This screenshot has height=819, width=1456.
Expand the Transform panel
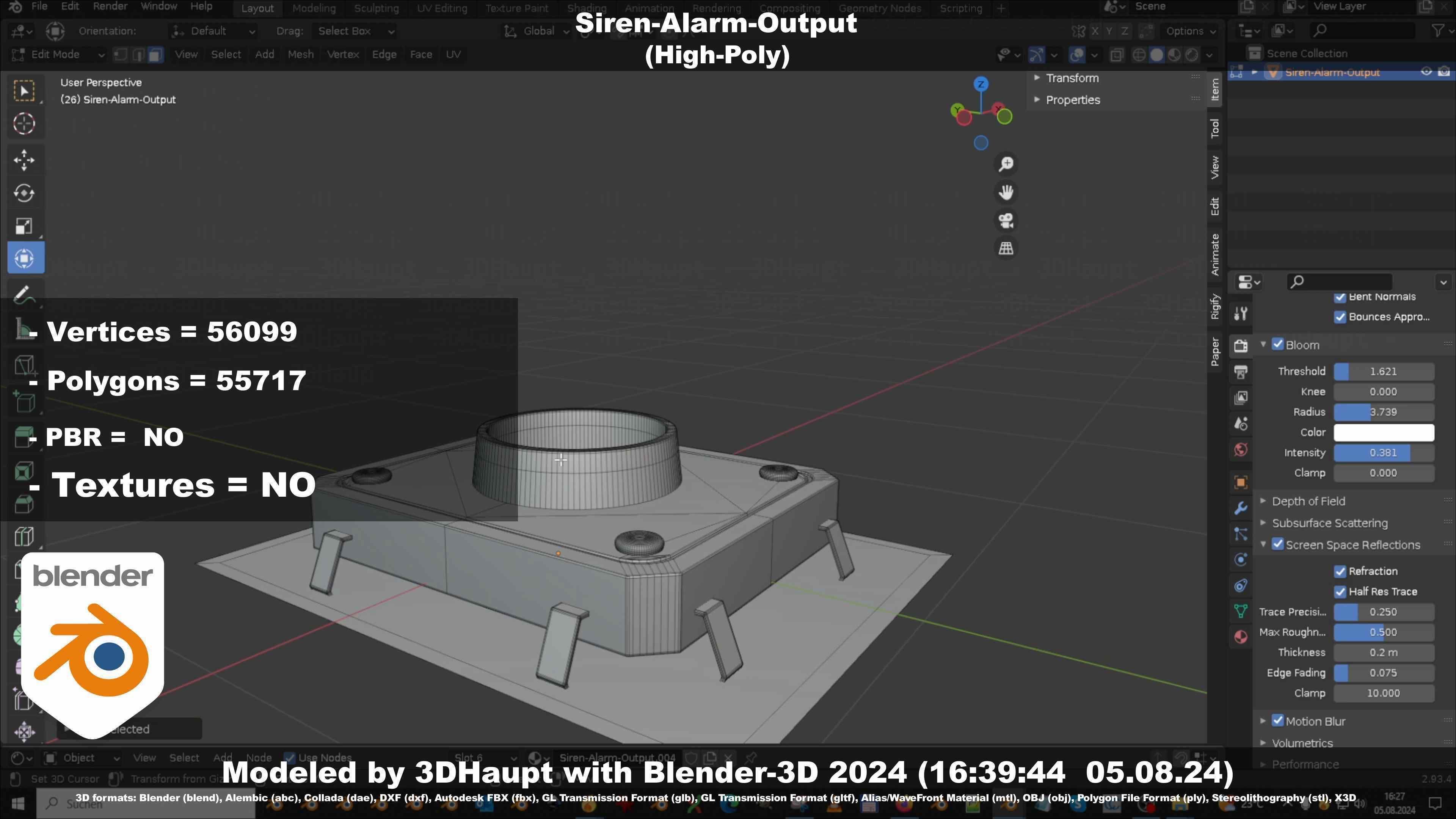1072,78
